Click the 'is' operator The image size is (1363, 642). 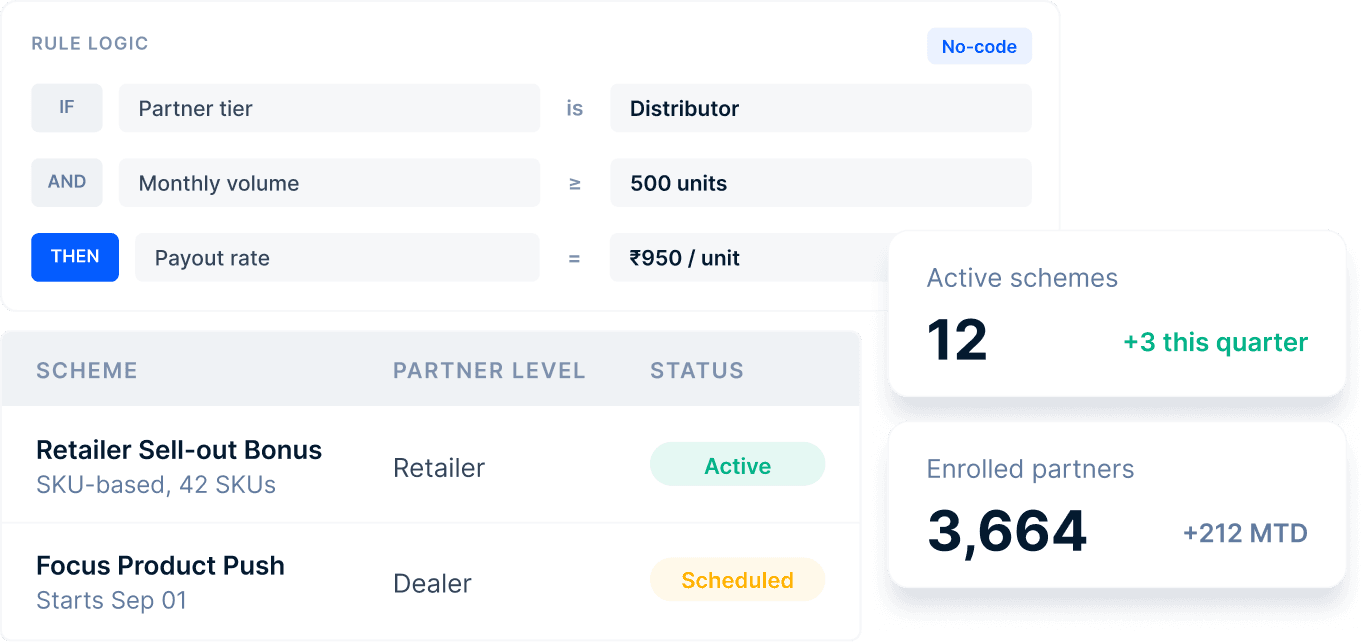click(x=575, y=108)
